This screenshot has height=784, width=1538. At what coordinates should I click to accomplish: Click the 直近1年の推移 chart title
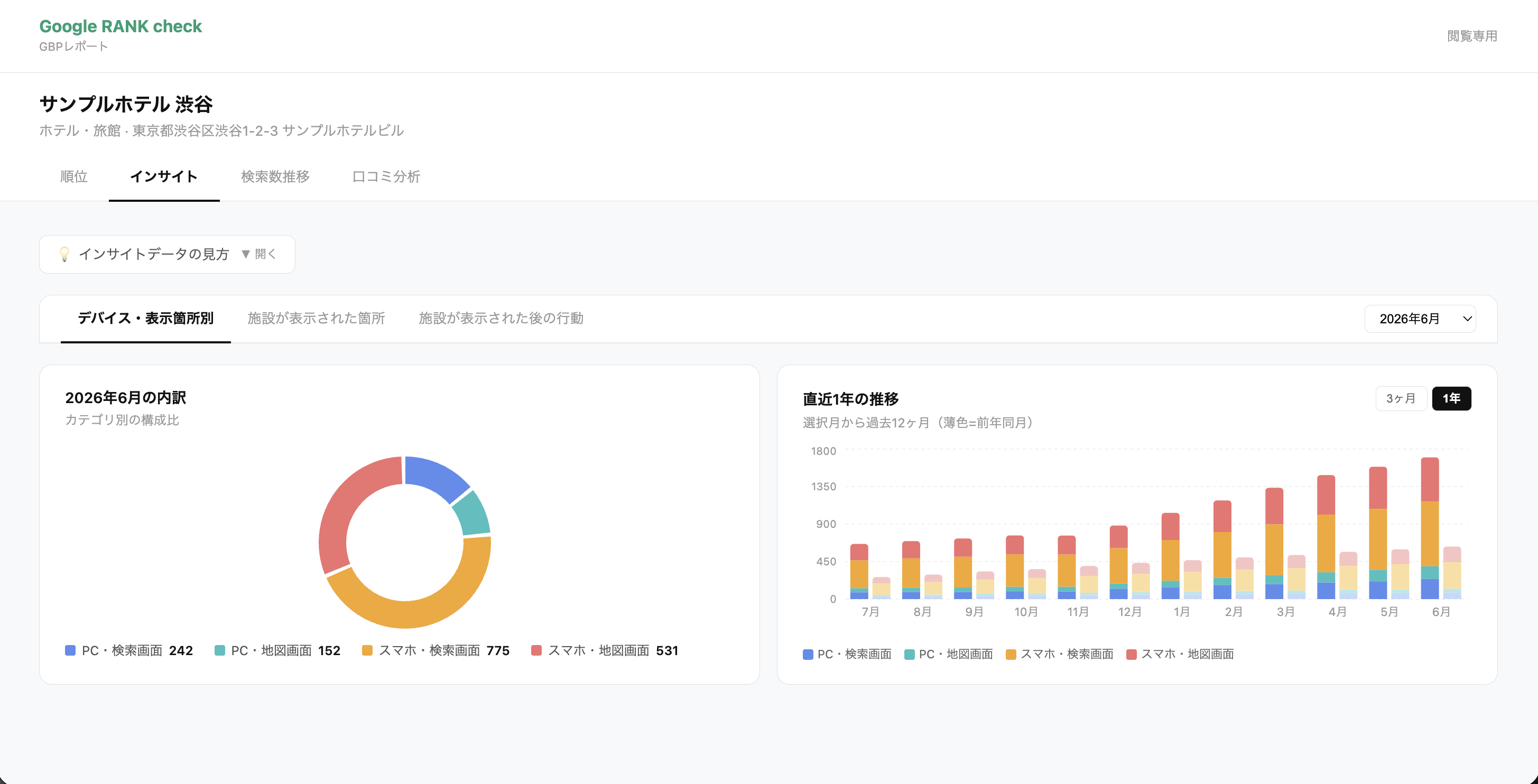coord(851,398)
